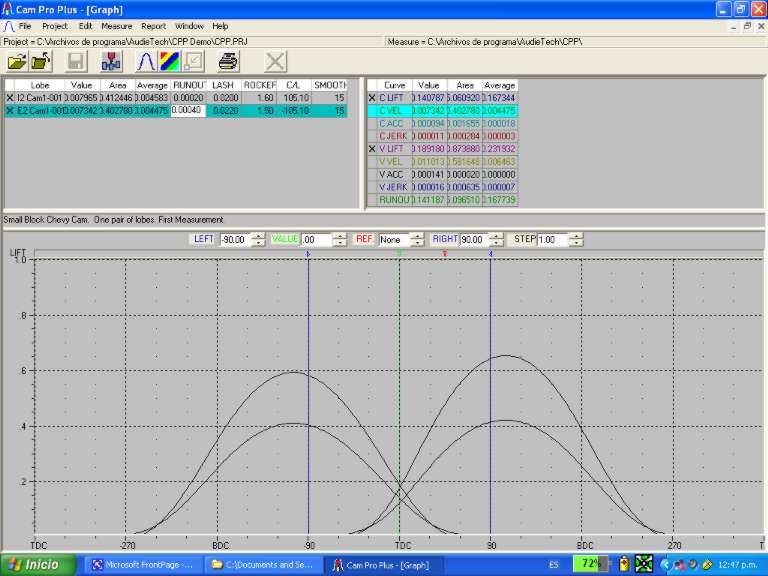This screenshot has height=576, width=768.
Task: Click the C/L value -105.10
Action: pos(294,111)
